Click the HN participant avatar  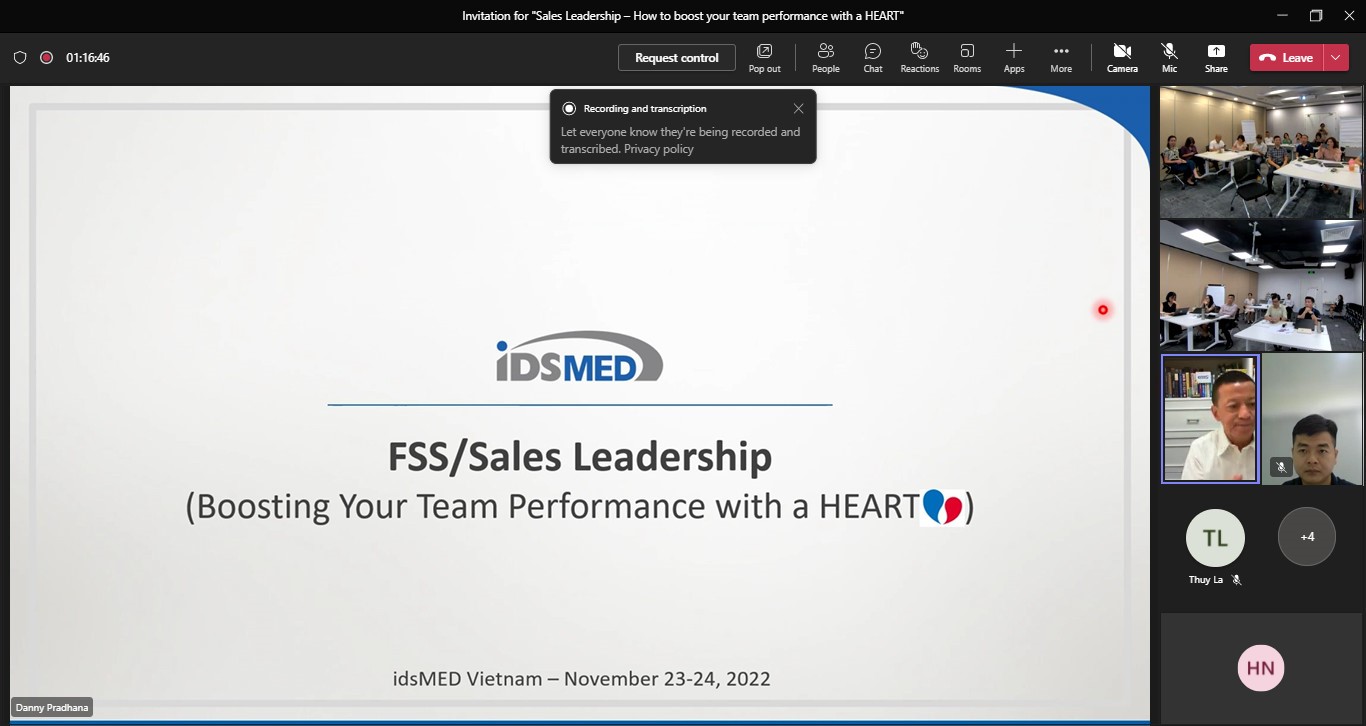(x=1261, y=668)
